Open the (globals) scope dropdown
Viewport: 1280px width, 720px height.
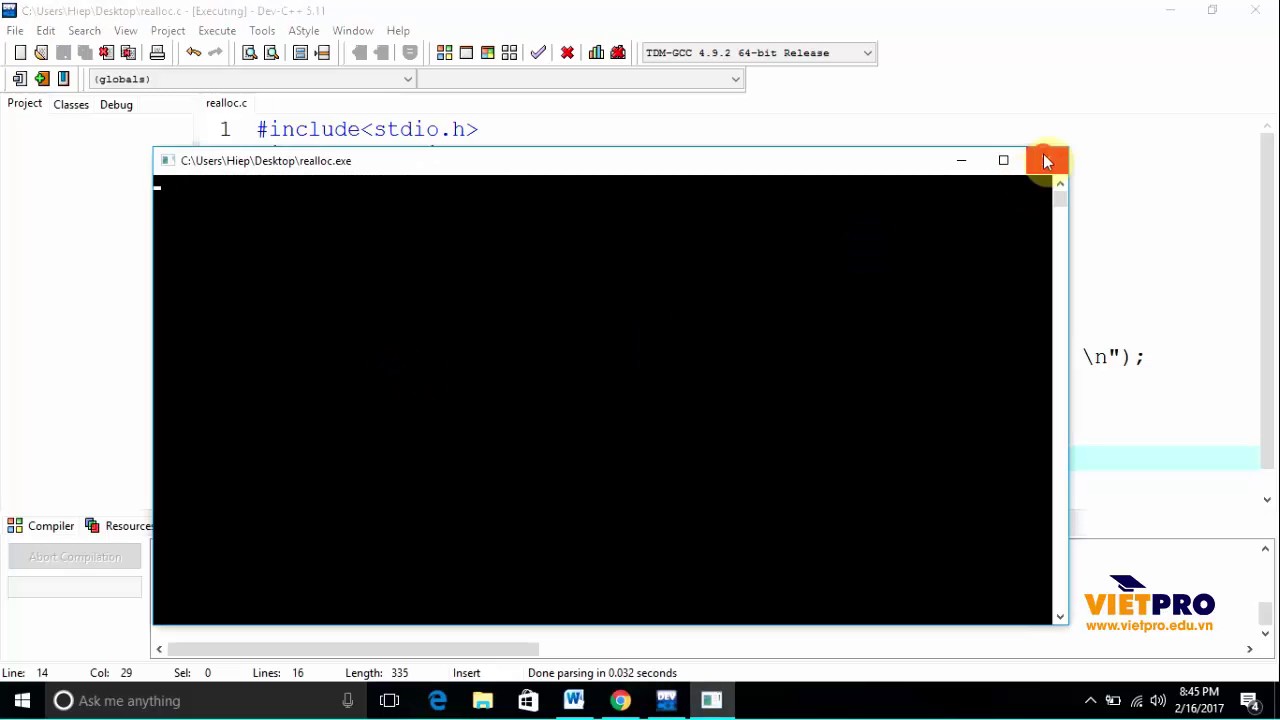(x=252, y=79)
